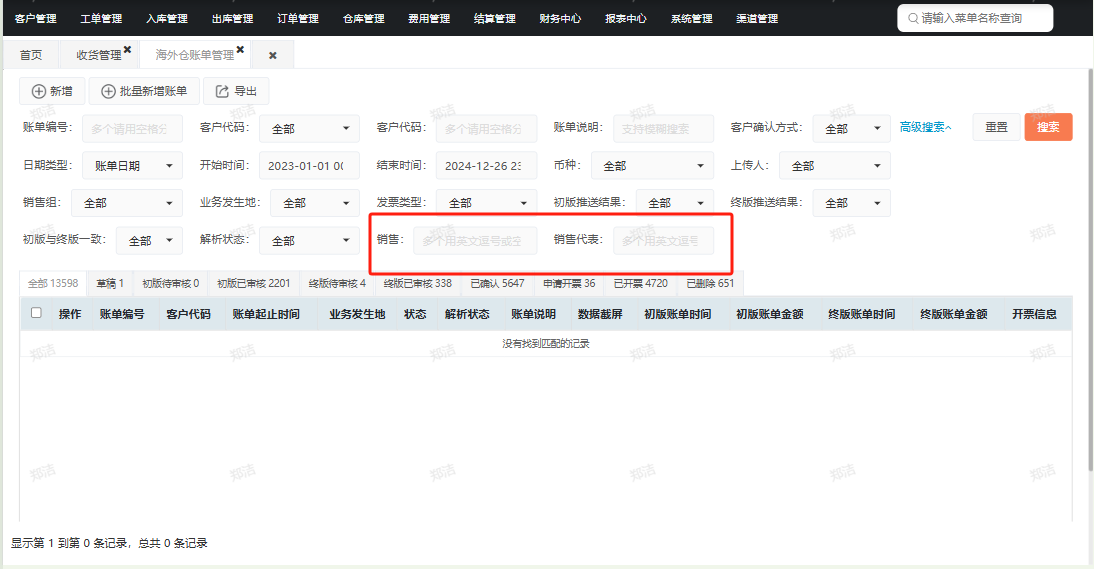Open the 仓库管理 menu
1094x569 pixels.
click(x=364, y=18)
